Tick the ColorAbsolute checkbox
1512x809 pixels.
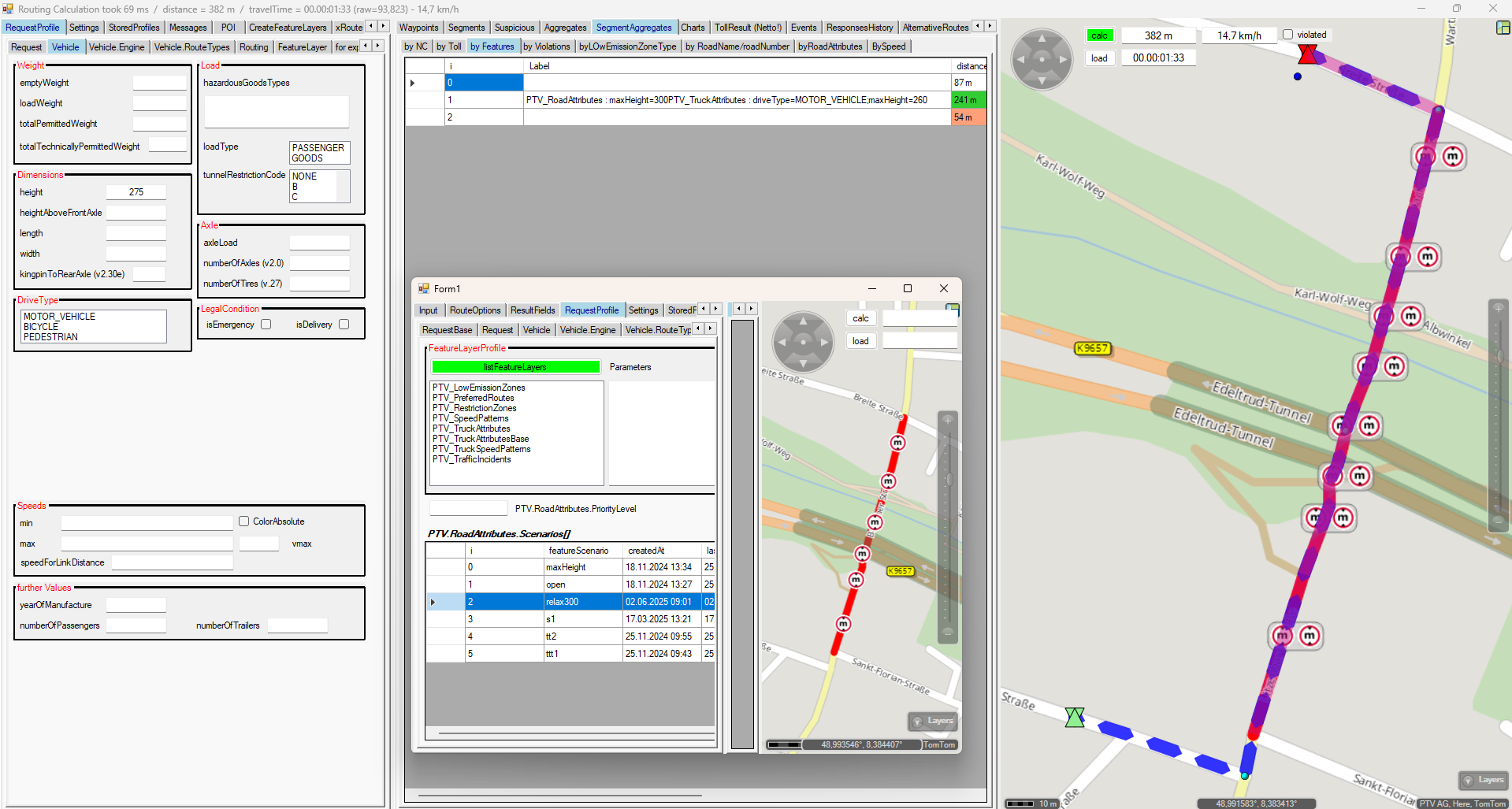pyautogui.click(x=244, y=521)
